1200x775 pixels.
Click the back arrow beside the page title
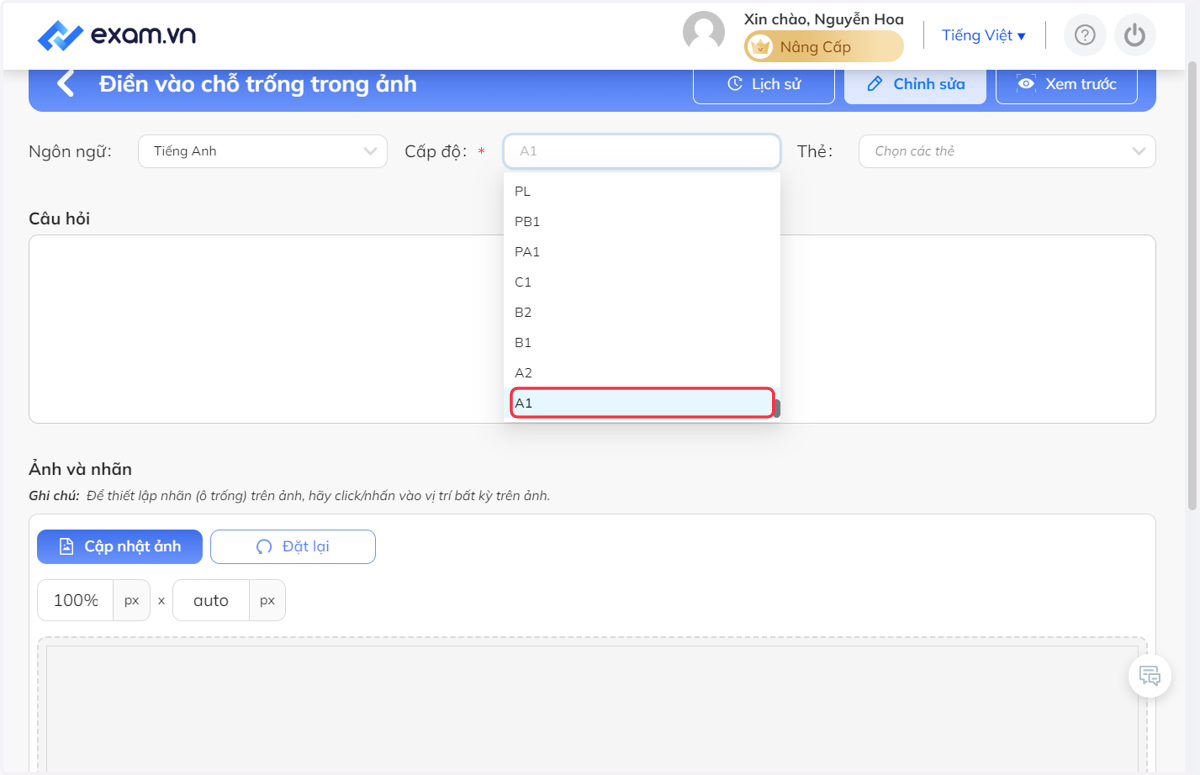(x=66, y=83)
